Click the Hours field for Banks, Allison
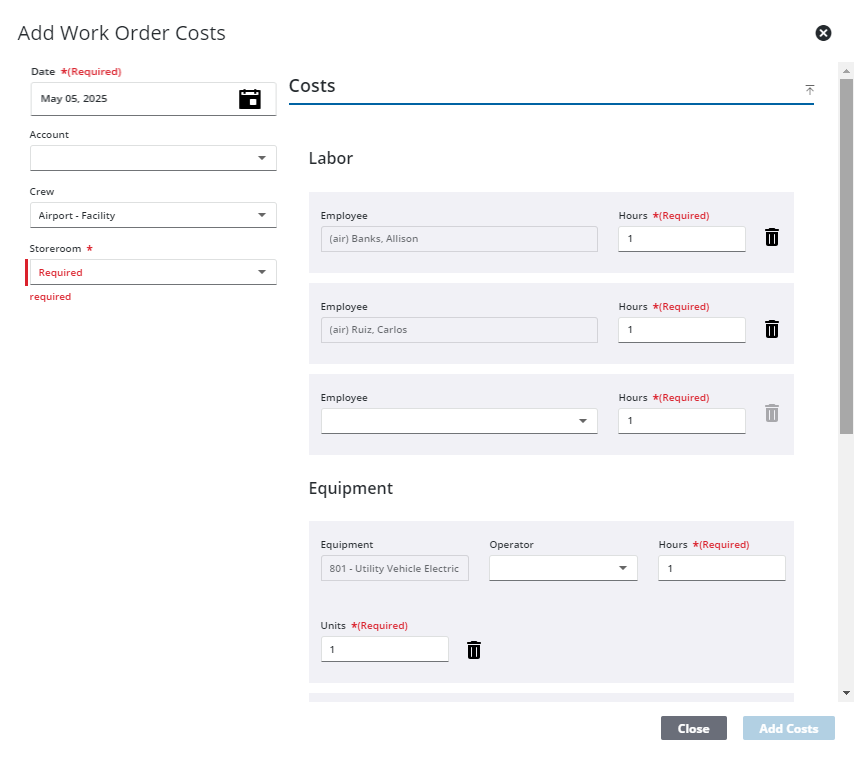The height and width of the screenshot is (764, 854). (x=681, y=239)
